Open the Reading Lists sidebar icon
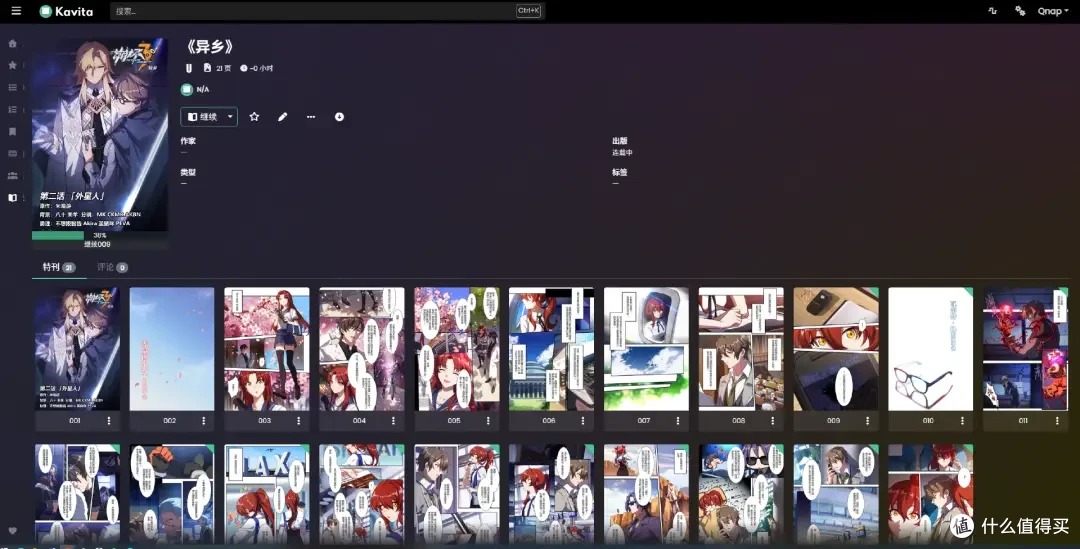This screenshot has height=549, width=1080. tap(12, 110)
